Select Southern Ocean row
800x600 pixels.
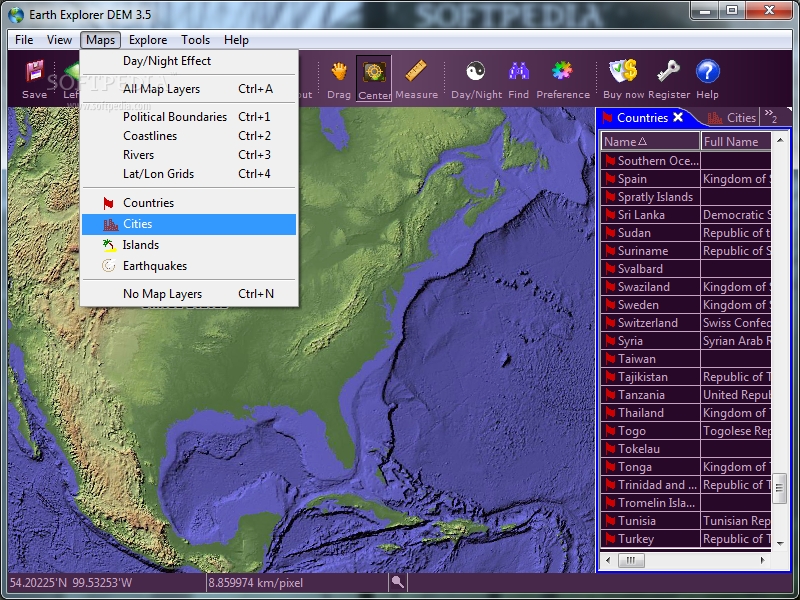686,161
